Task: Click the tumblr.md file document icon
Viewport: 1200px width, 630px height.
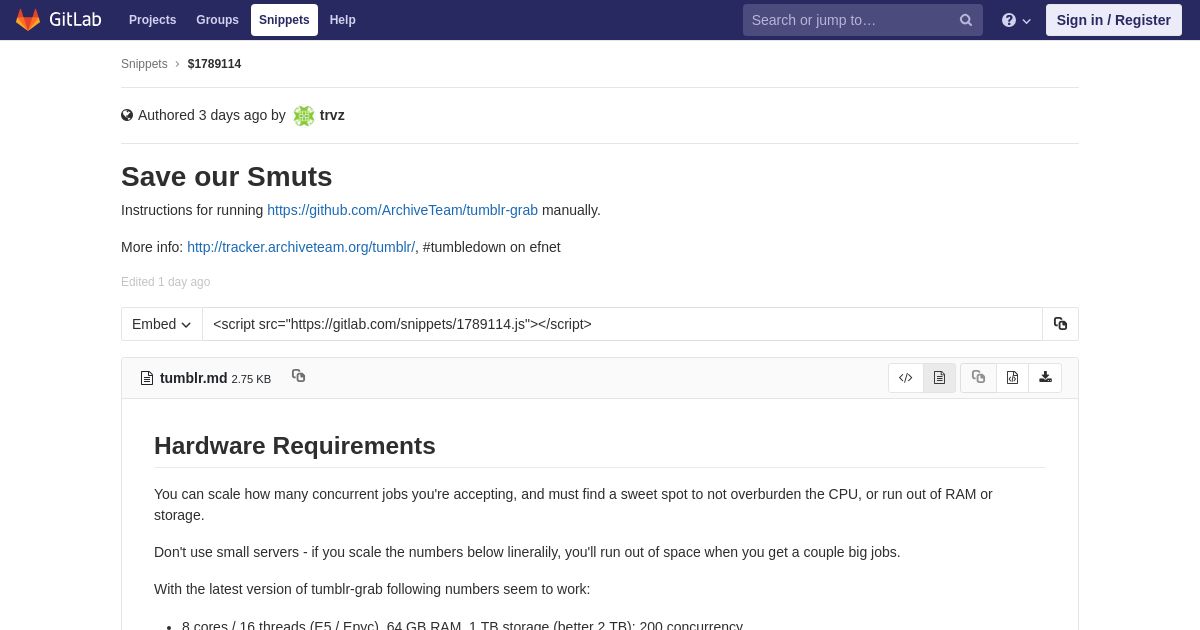Action: (147, 378)
